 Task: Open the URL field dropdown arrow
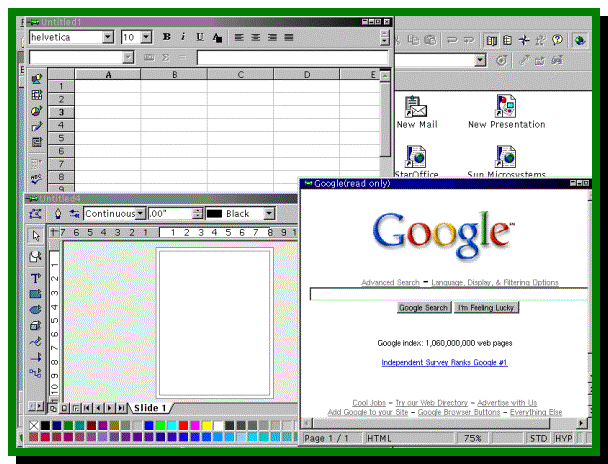(480, 60)
